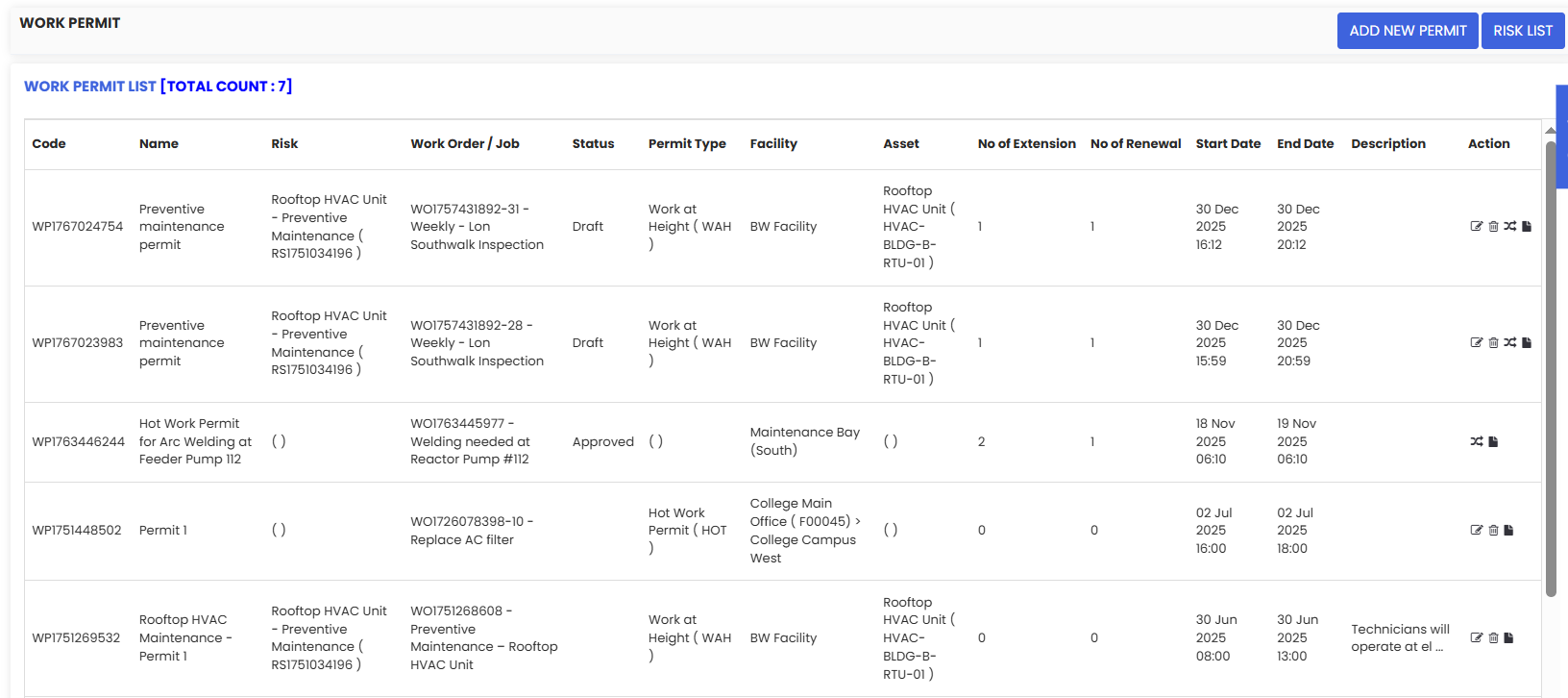The image size is (1568, 698).
Task: Click shuffle arrows icon for WP1767024754
Action: [1510, 227]
